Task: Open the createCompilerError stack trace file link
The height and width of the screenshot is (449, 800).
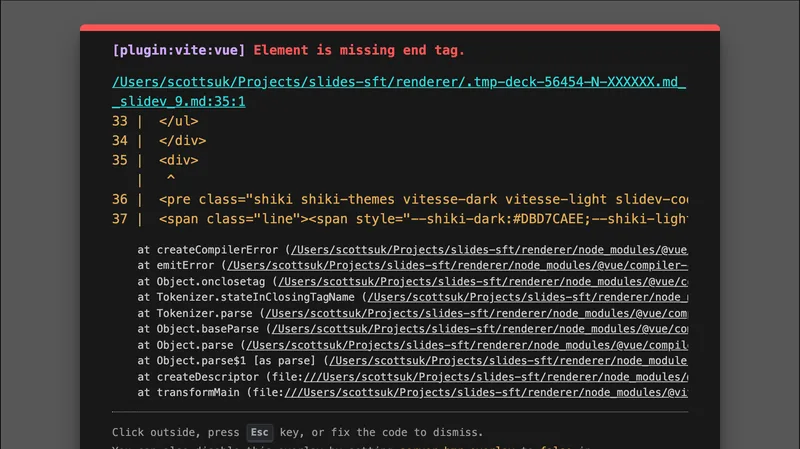Action: coord(488,249)
